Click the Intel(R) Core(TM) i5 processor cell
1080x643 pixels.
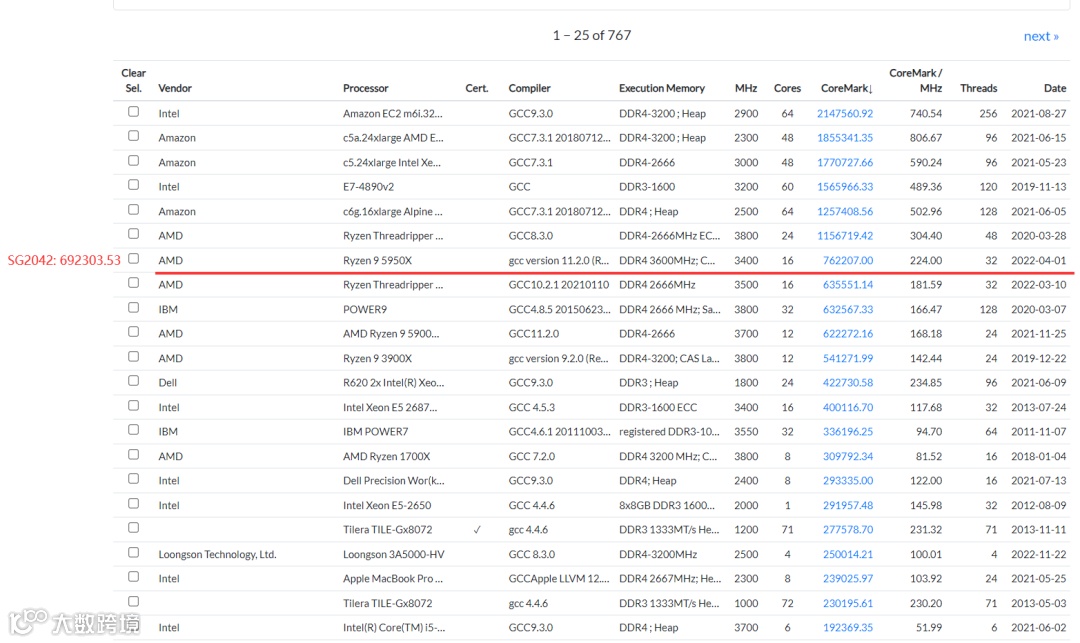click(x=394, y=627)
